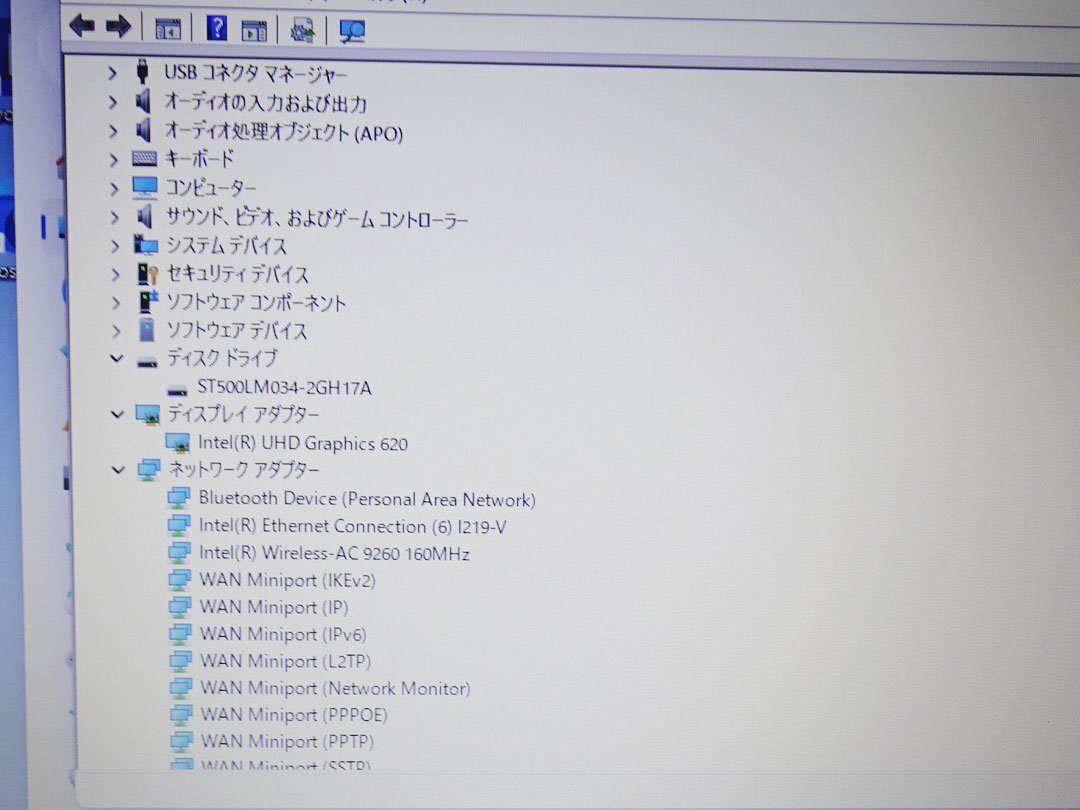Viewport: 1080px width, 810px height.
Task: Select the ST500LM034-2GH17A disk drive
Action: [x=284, y=388]
